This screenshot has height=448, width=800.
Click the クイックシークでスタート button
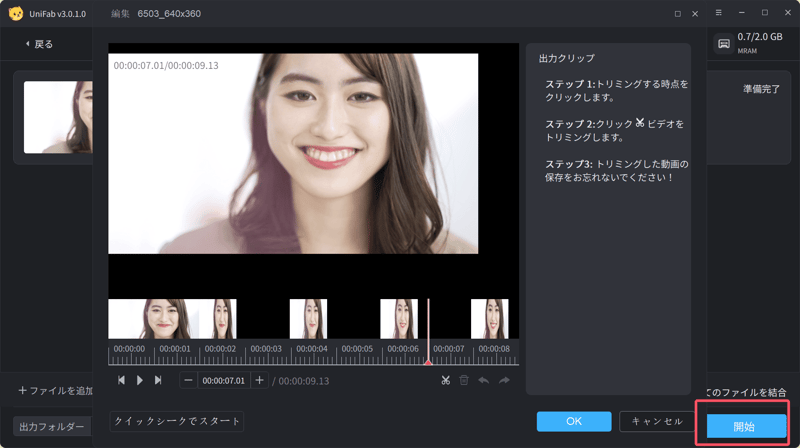click(177, 421)
